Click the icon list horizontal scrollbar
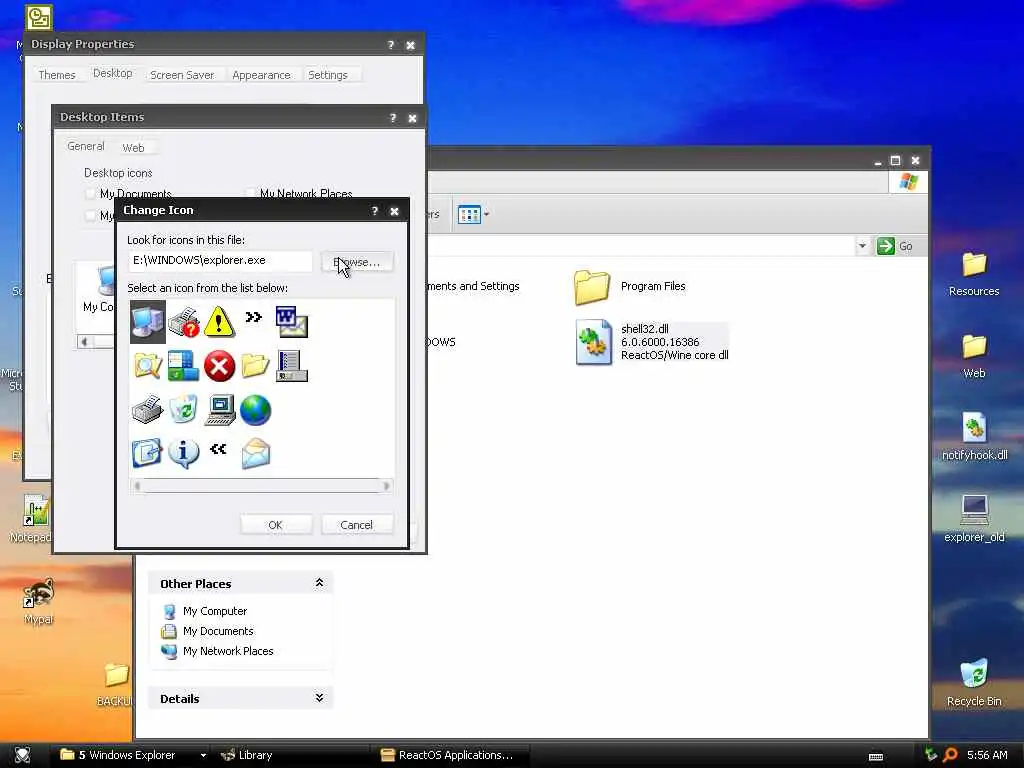1024x768 pixels. pyautogui.click(x=261, y=486)
